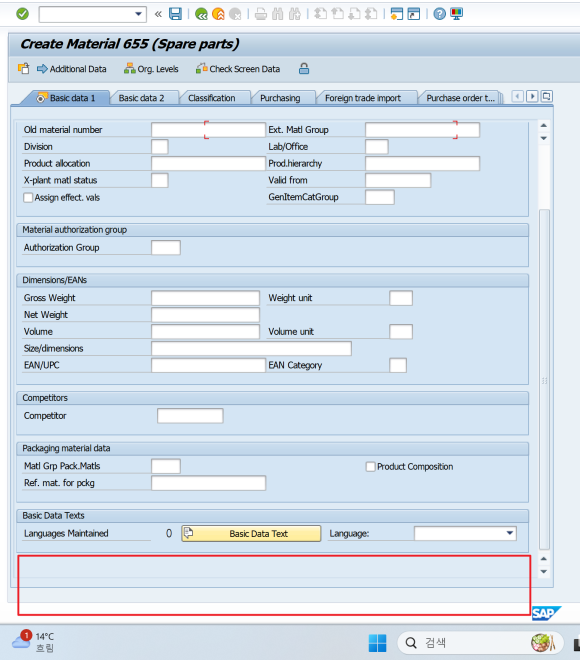Click the Check Screen Data button
This screenshot has width=580, height=660.
point(238,69)
